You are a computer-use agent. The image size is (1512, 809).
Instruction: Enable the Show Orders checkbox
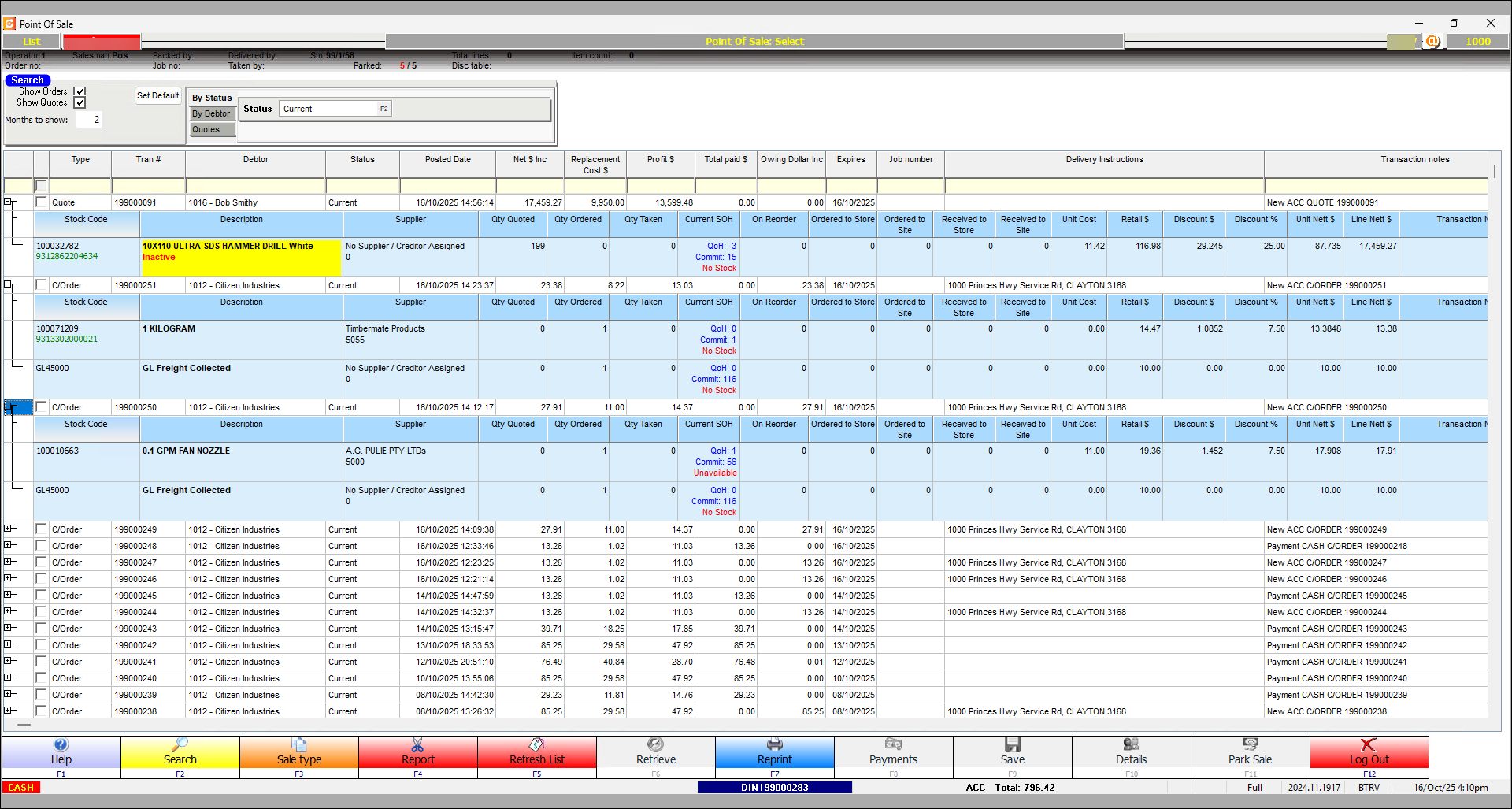(x=80, y=91)
